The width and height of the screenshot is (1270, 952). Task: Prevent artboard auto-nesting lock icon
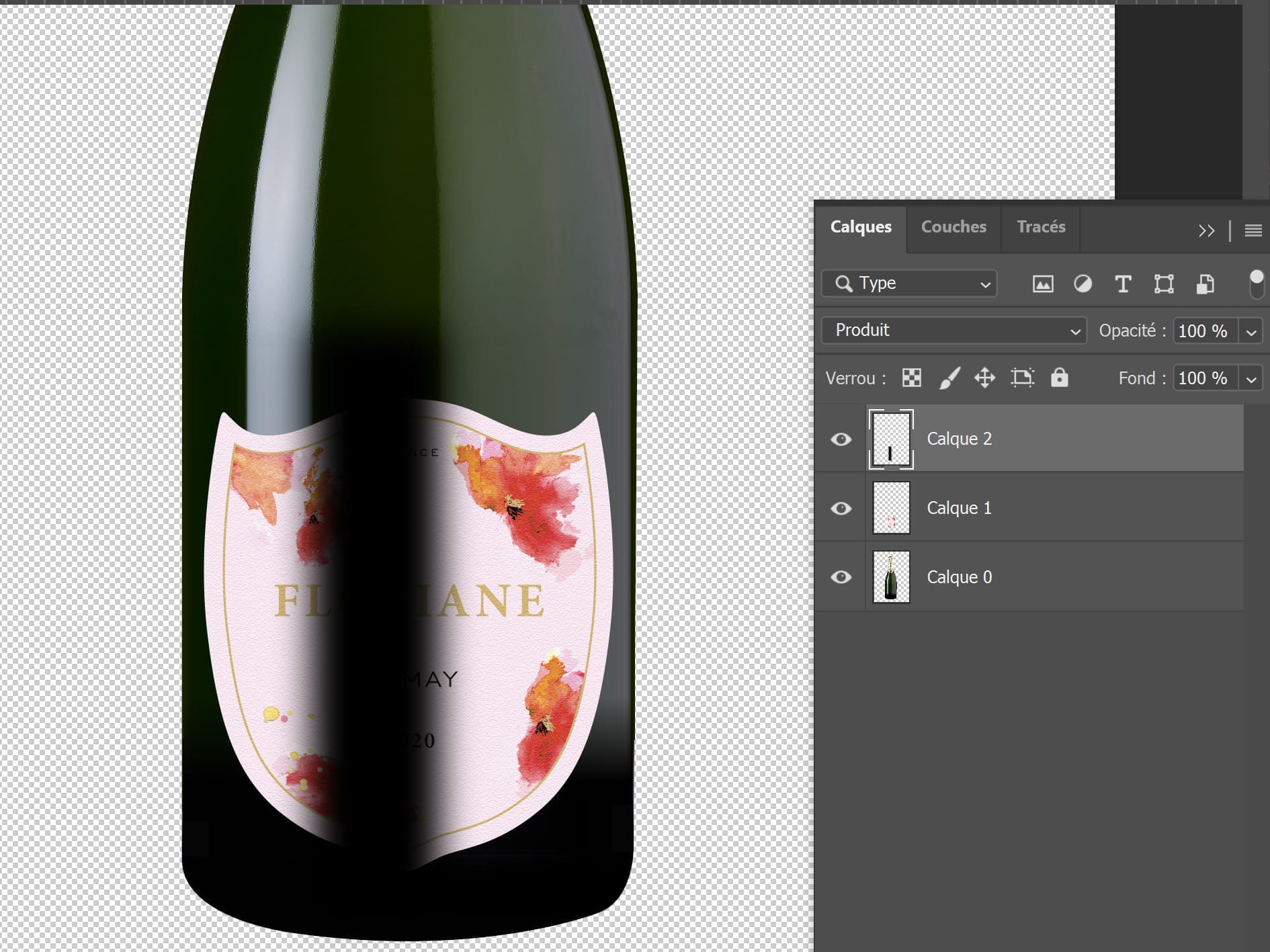pos(1022,378)
